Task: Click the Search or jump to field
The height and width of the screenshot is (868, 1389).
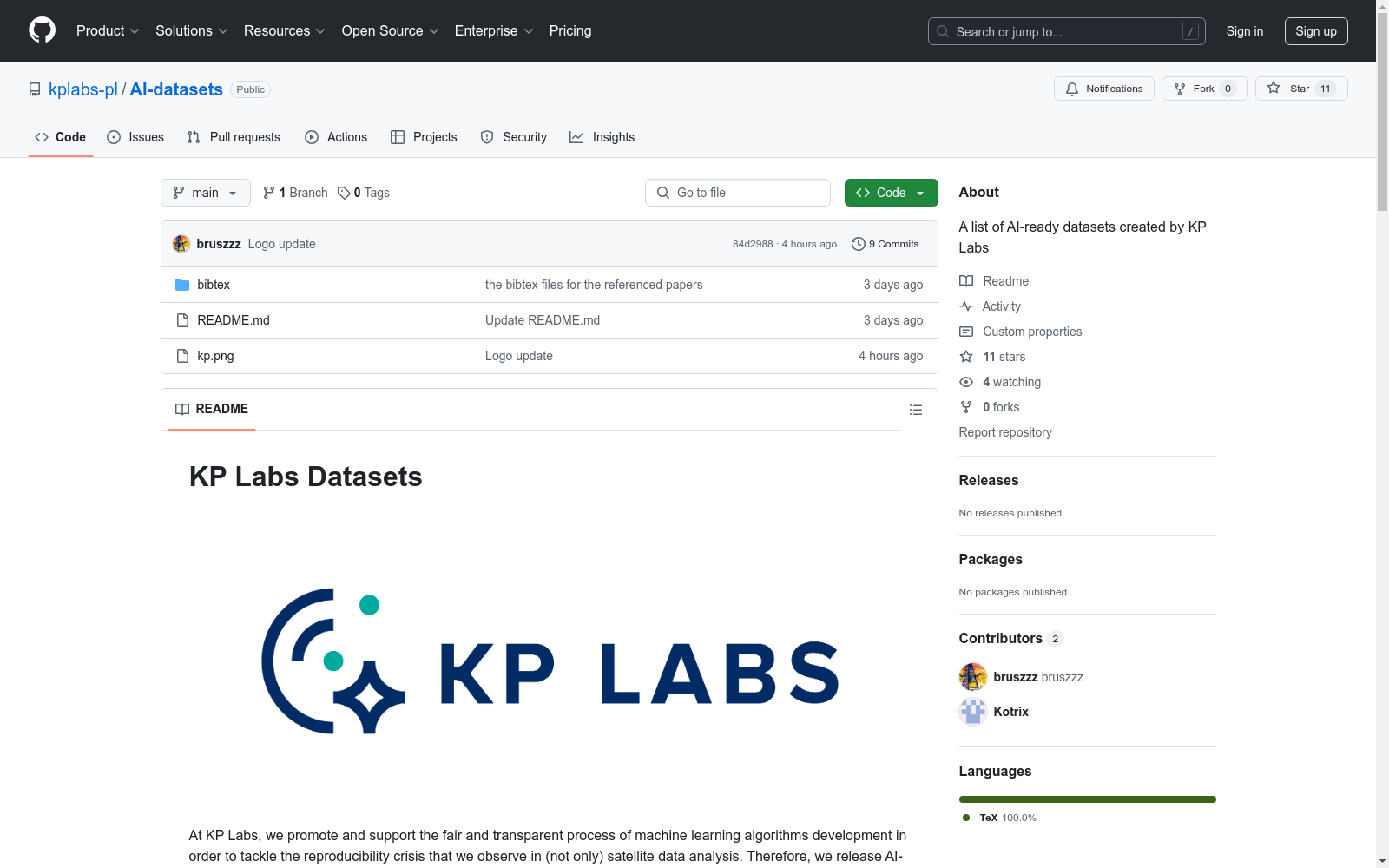Action: tap(1067, 31)
